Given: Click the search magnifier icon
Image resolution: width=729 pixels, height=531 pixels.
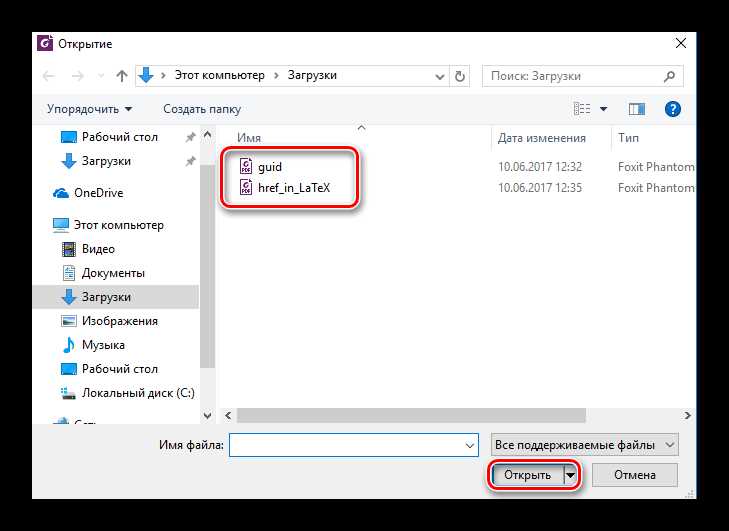Looking at the screenshot, I should pyautogui.click(x=669, y=76).
